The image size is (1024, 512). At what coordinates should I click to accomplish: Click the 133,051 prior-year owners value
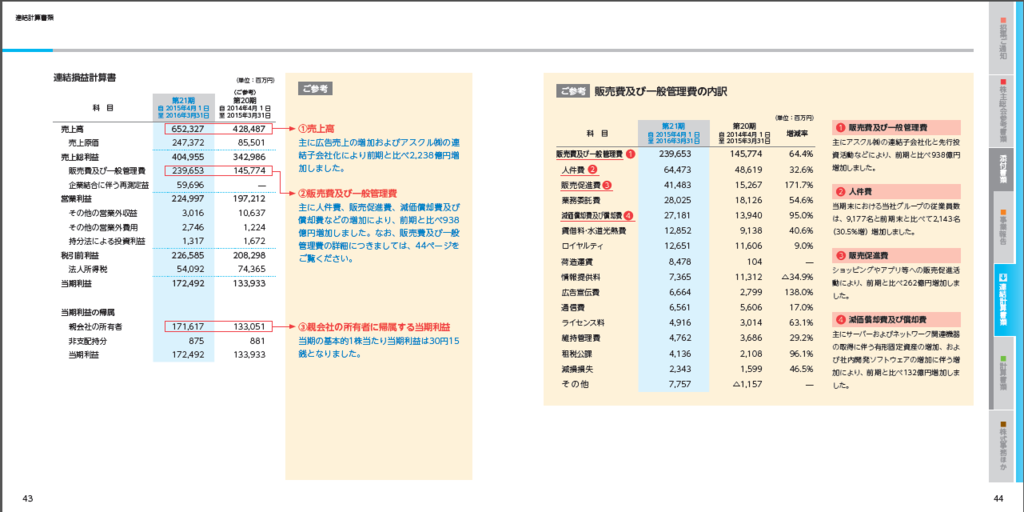pyautogui.click(x=248, y=326)
